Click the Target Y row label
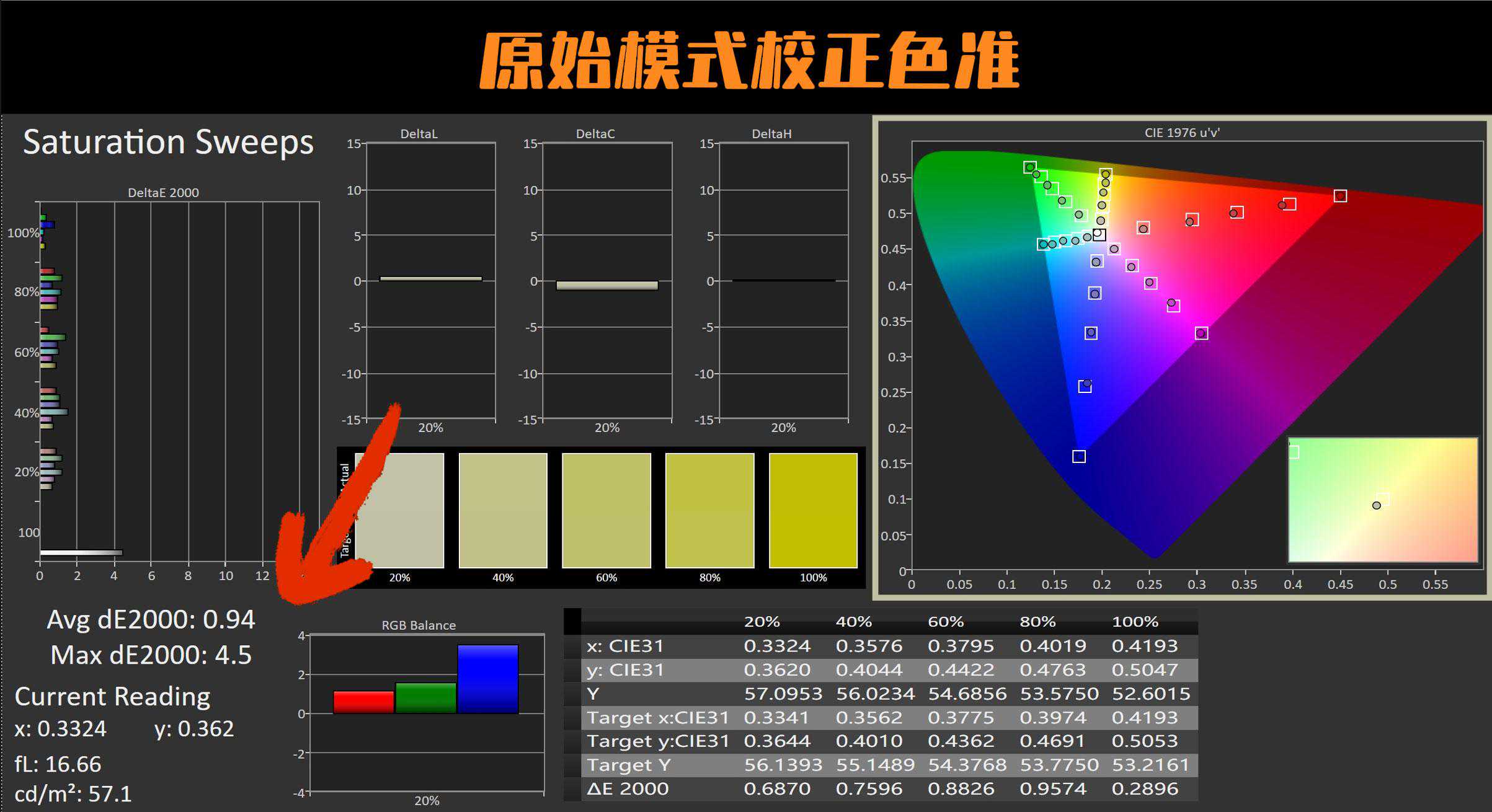 [x=629, y=765]
